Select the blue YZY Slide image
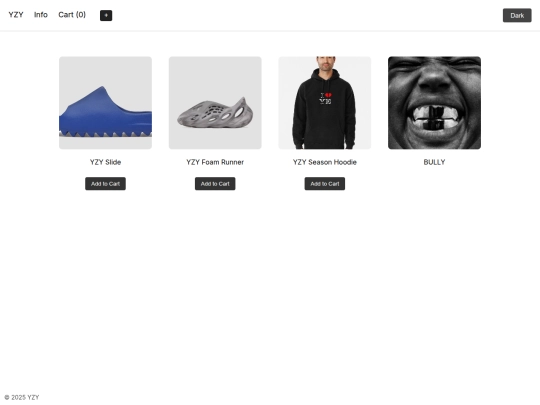Screen dimensions: 540x405 pos(105,103)
